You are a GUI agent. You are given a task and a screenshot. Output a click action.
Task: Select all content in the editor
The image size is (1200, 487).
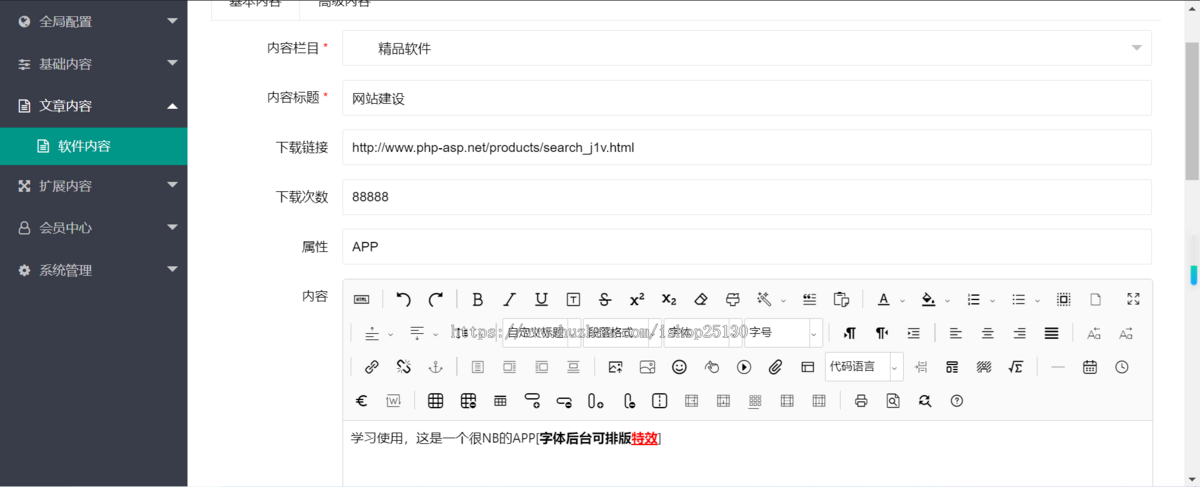[1063, 299]
